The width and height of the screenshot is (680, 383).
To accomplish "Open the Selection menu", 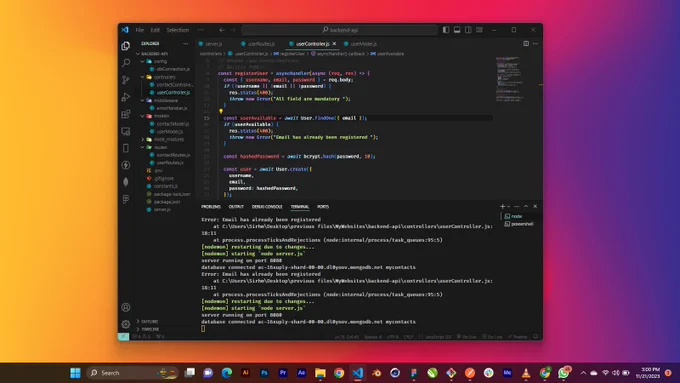I will click(178, 30).
